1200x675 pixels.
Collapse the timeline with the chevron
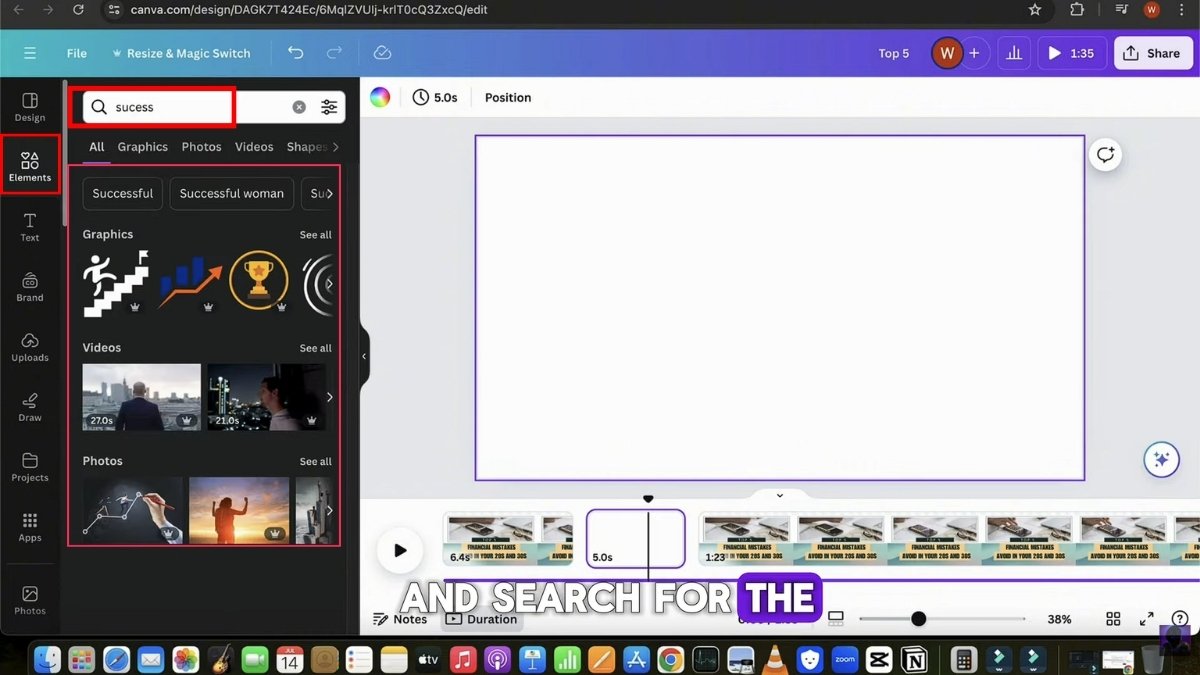coord(779,495)
